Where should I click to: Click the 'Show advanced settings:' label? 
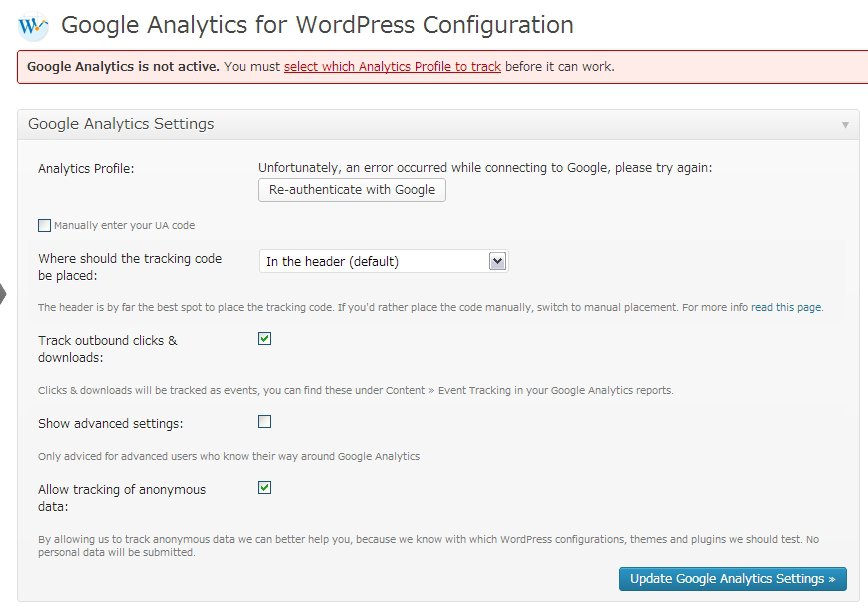tap(111, 423)
